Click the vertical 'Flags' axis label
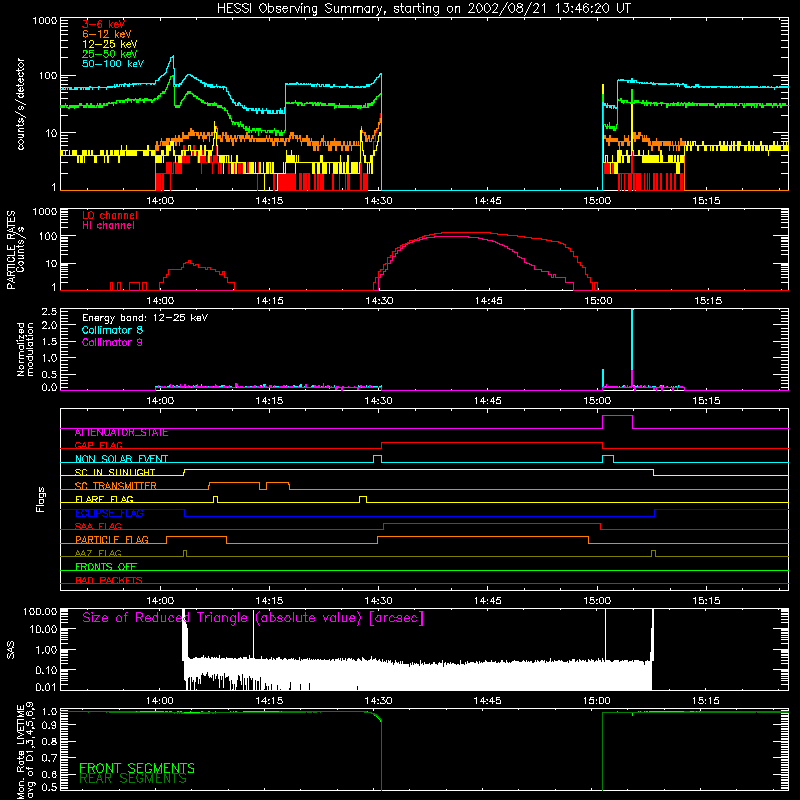Viewport: 800px width, 800px height. (41, 499)
